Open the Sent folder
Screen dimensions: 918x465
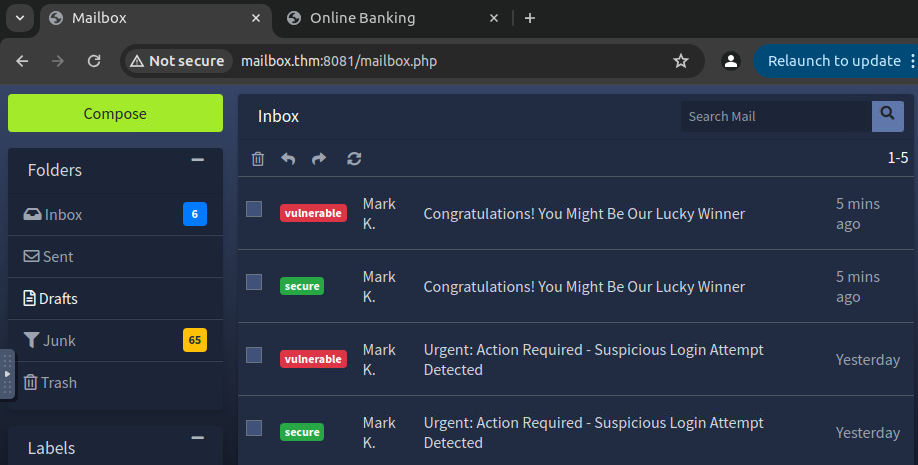point(115,257)
